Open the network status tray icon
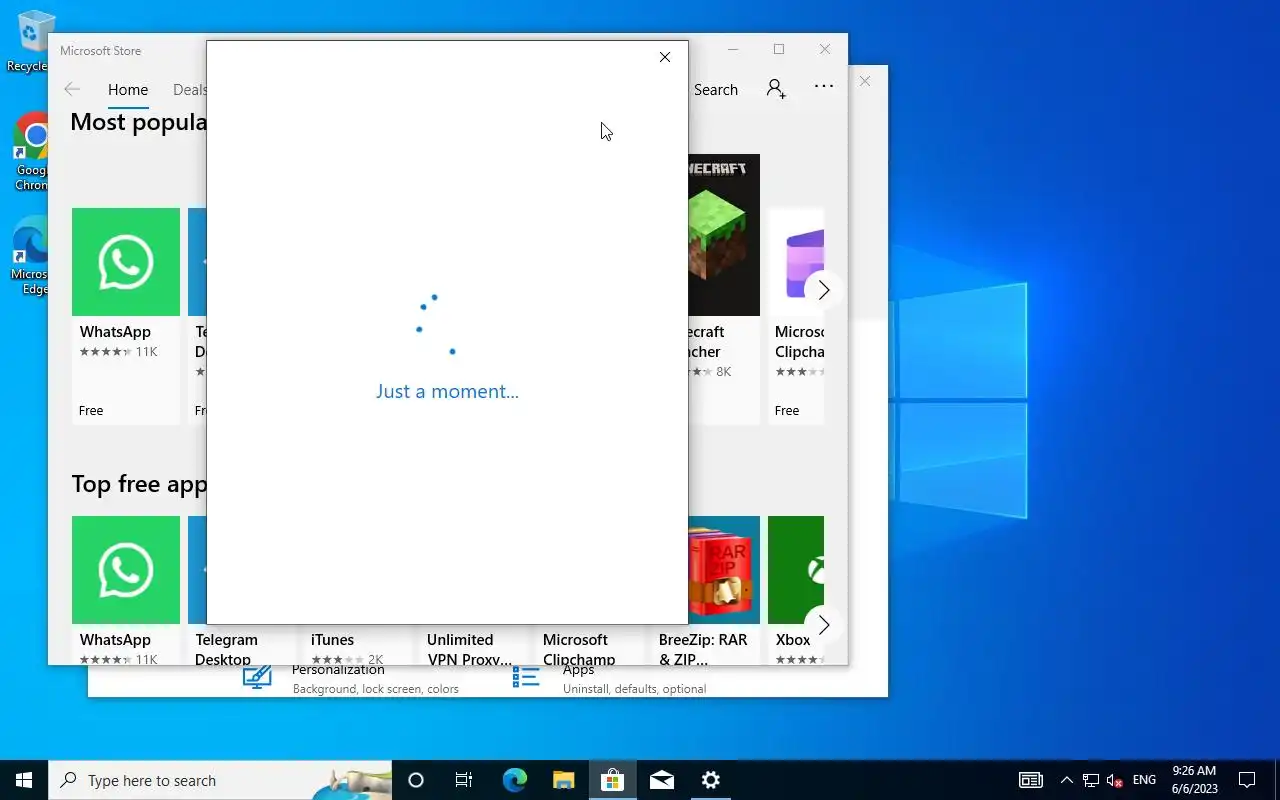This screenshot has width=1280, height=800. coord(1090,780)
